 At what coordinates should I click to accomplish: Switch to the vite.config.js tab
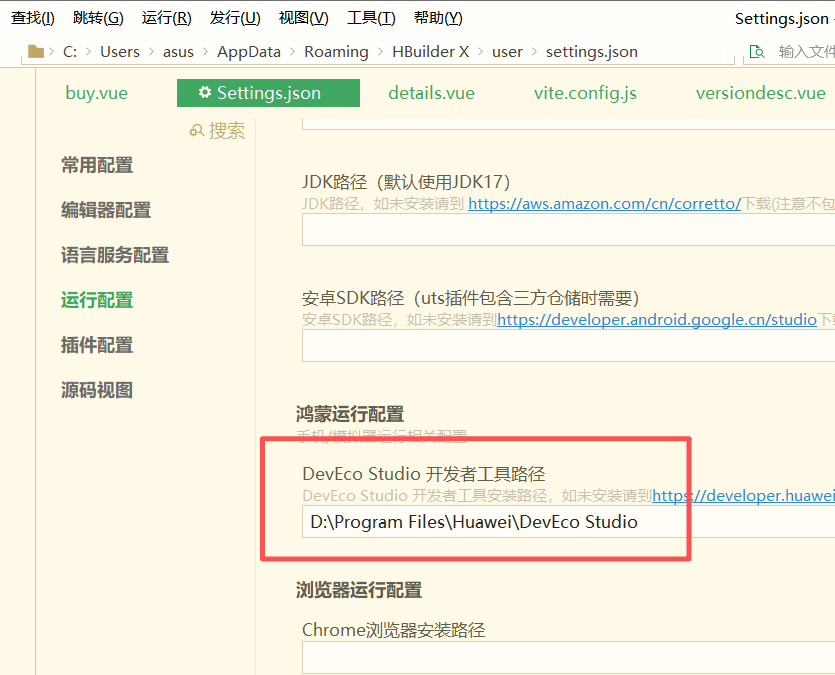click(585, 93)
